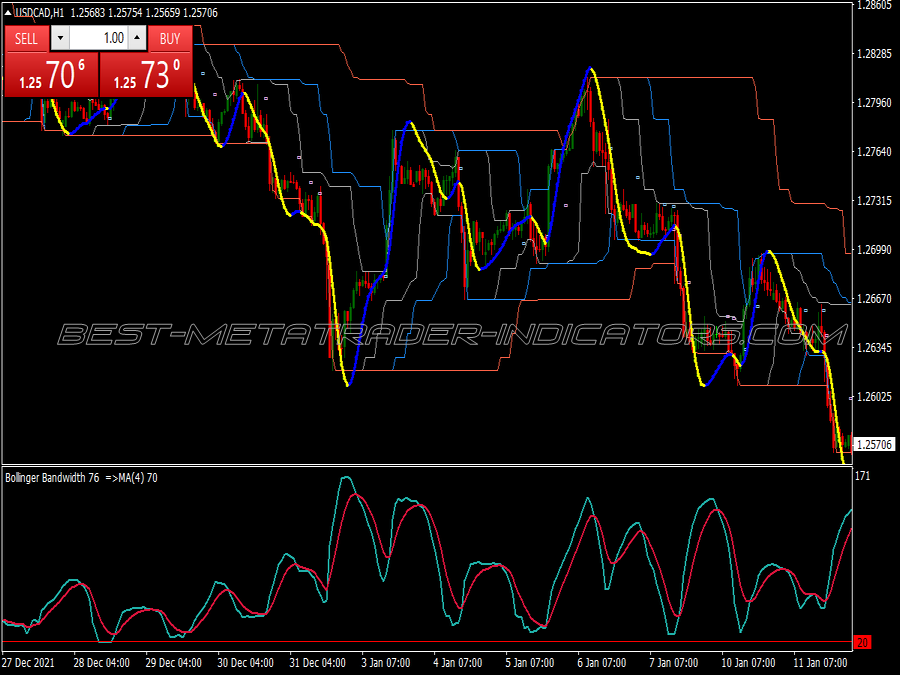
Task: Click the 10 Jan 07:00 time label
Action: (748, 662)
